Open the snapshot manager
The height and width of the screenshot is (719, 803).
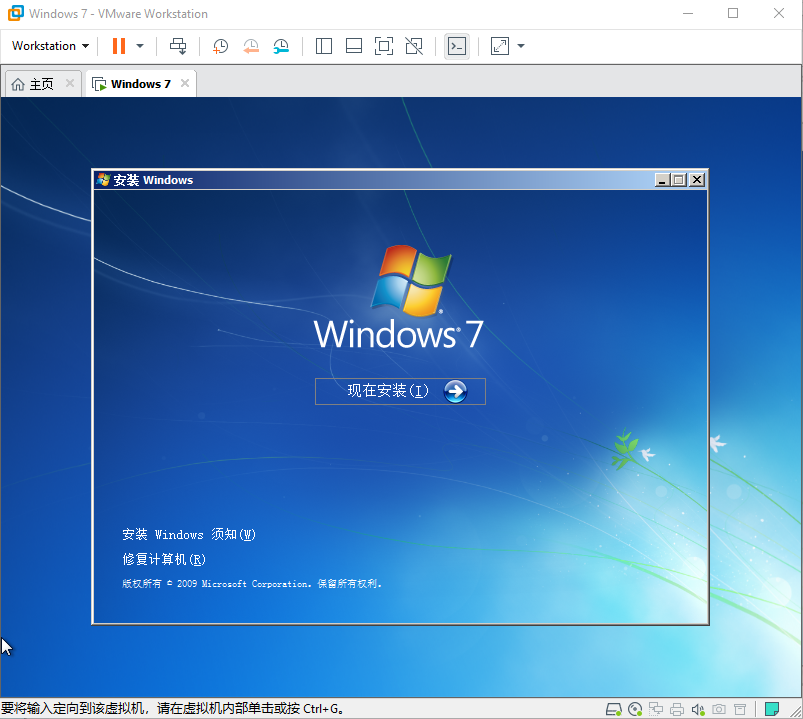click(281, 46)
